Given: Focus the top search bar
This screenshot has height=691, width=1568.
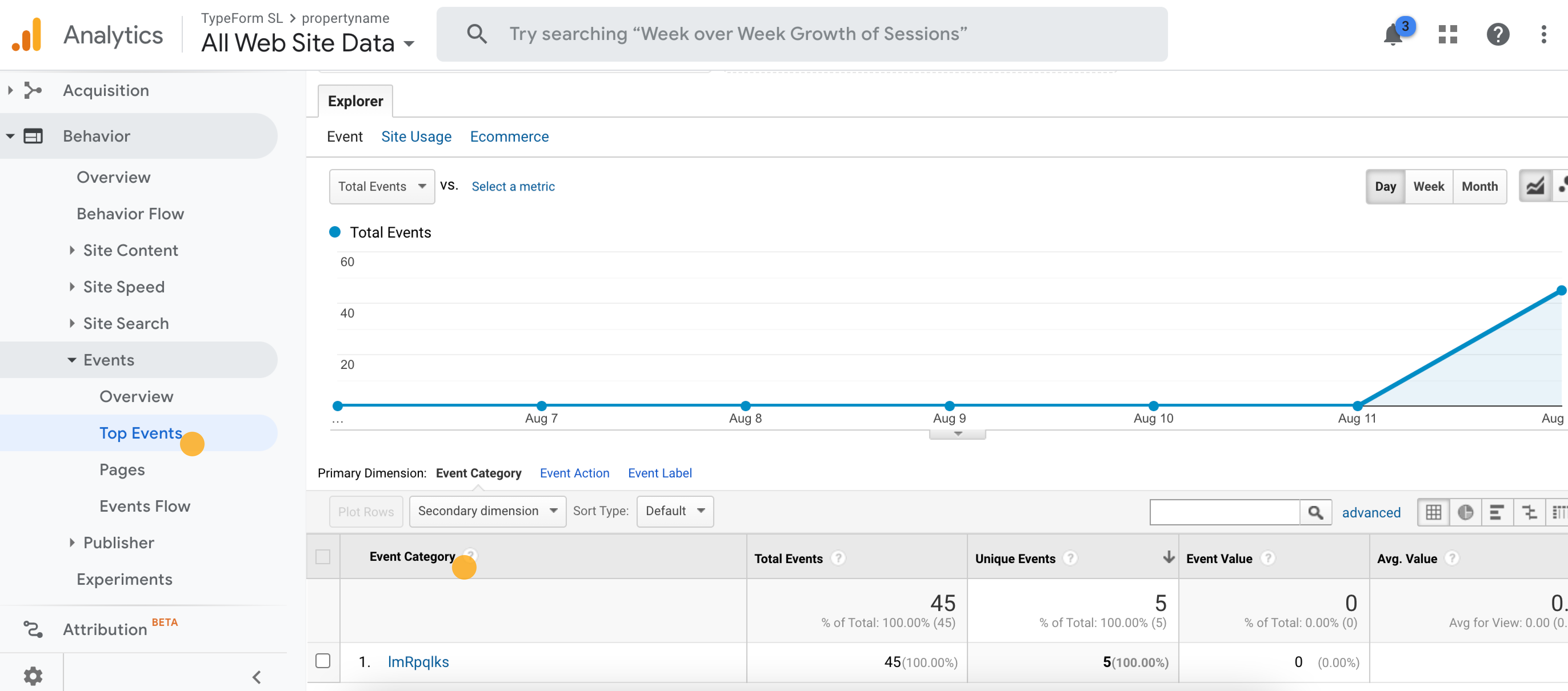Looking at the screenshot, I should (x=802, y=34).
